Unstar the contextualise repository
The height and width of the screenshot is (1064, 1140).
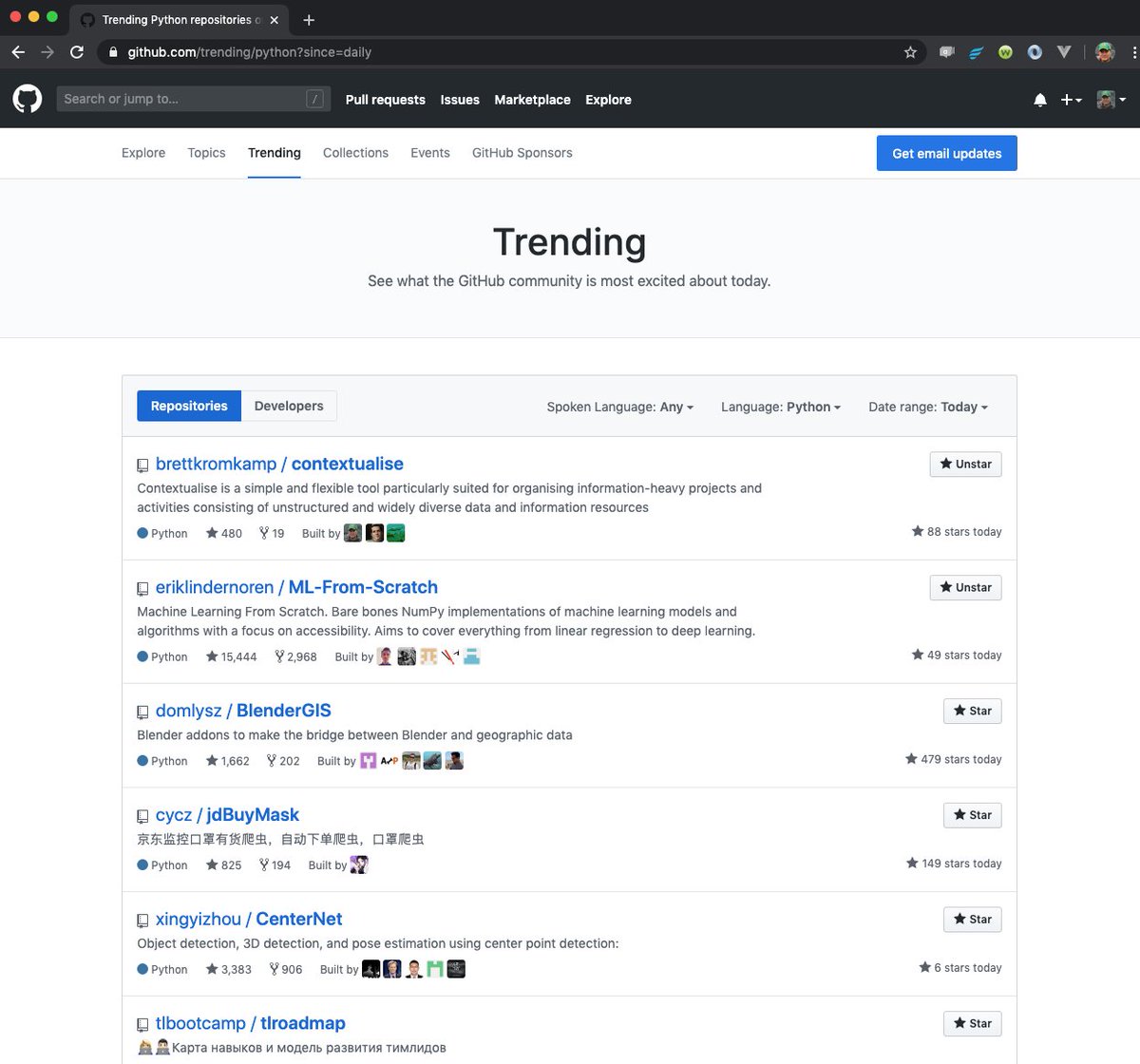tap(965, 464)
